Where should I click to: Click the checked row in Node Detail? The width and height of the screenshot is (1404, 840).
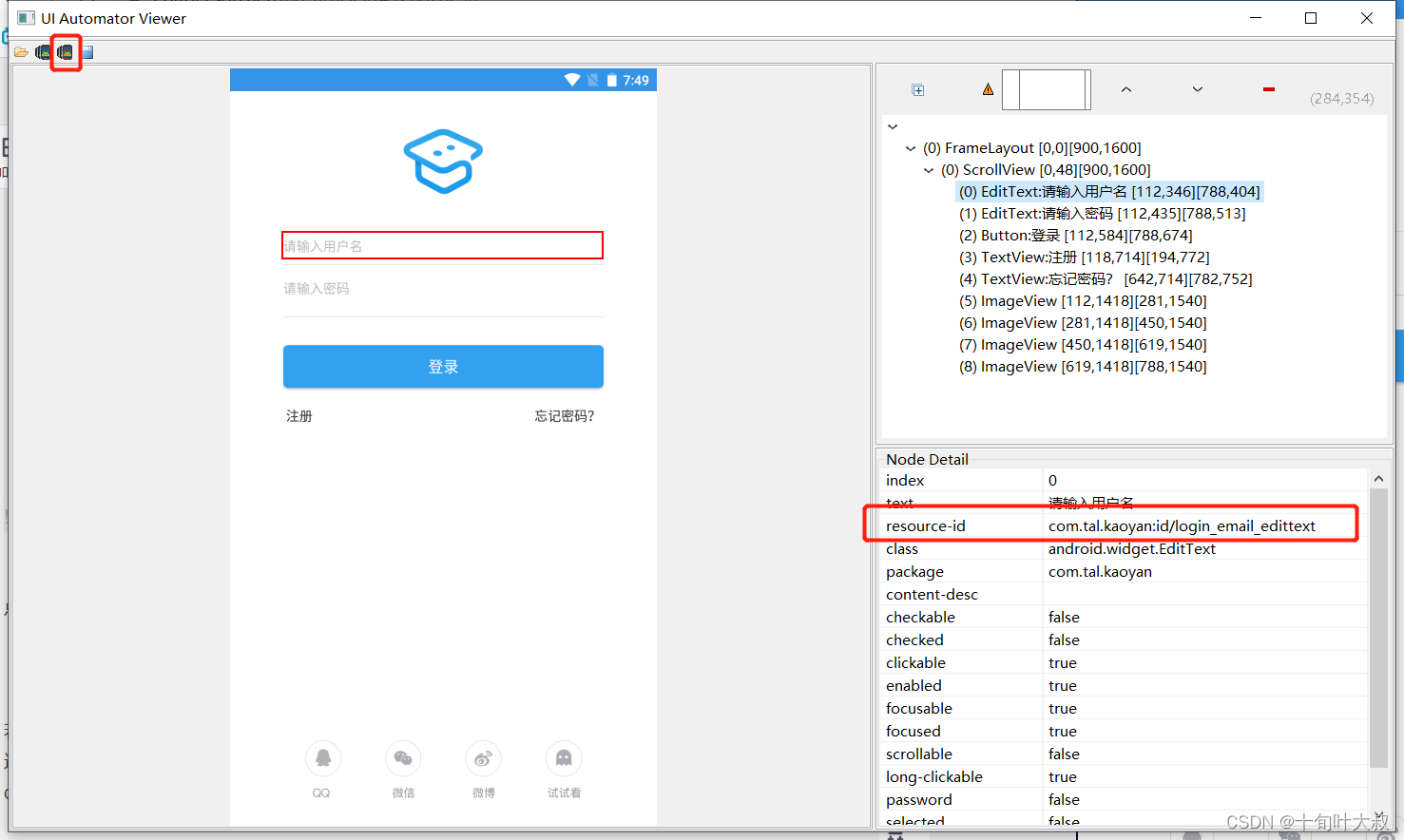point(1125,640)
